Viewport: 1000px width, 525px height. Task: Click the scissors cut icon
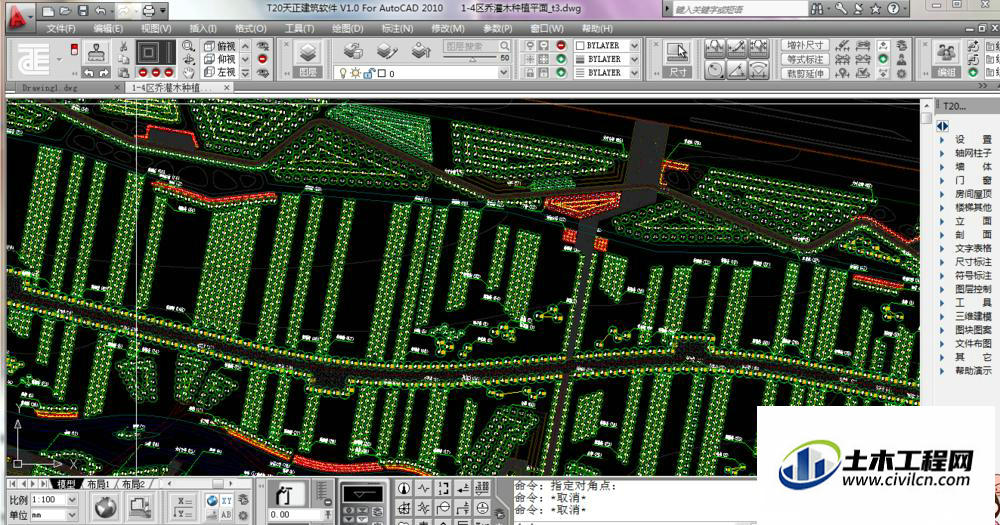123,46
